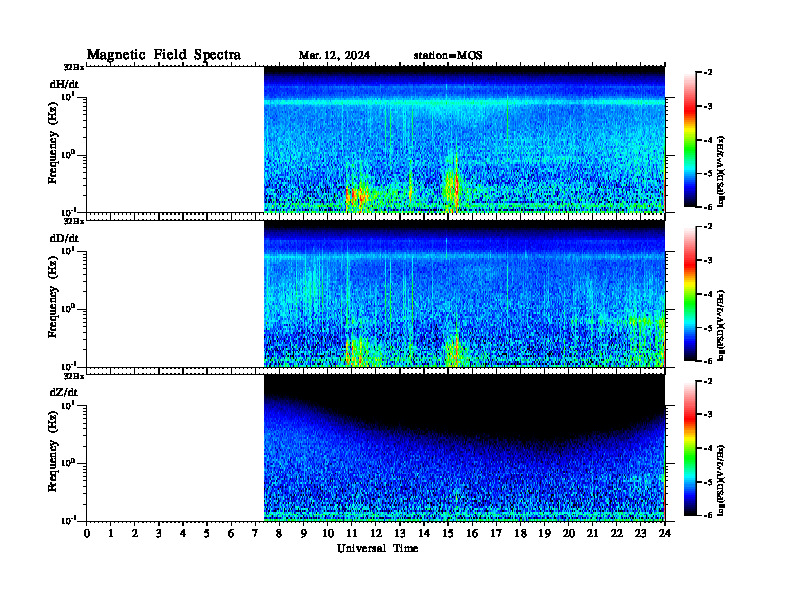Click hour tick label 1 on time axis

pyautogui.click(x=111, y=534)
